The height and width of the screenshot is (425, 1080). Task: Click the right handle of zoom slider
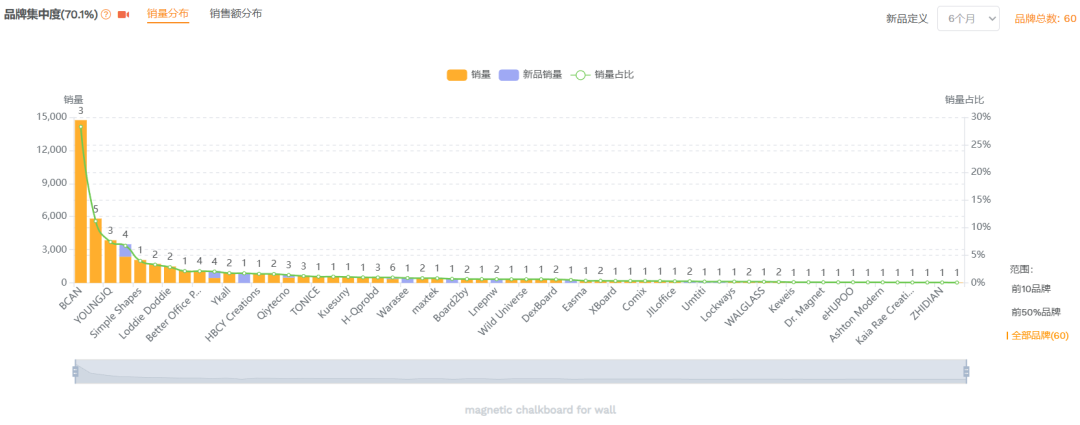[966, 371]
